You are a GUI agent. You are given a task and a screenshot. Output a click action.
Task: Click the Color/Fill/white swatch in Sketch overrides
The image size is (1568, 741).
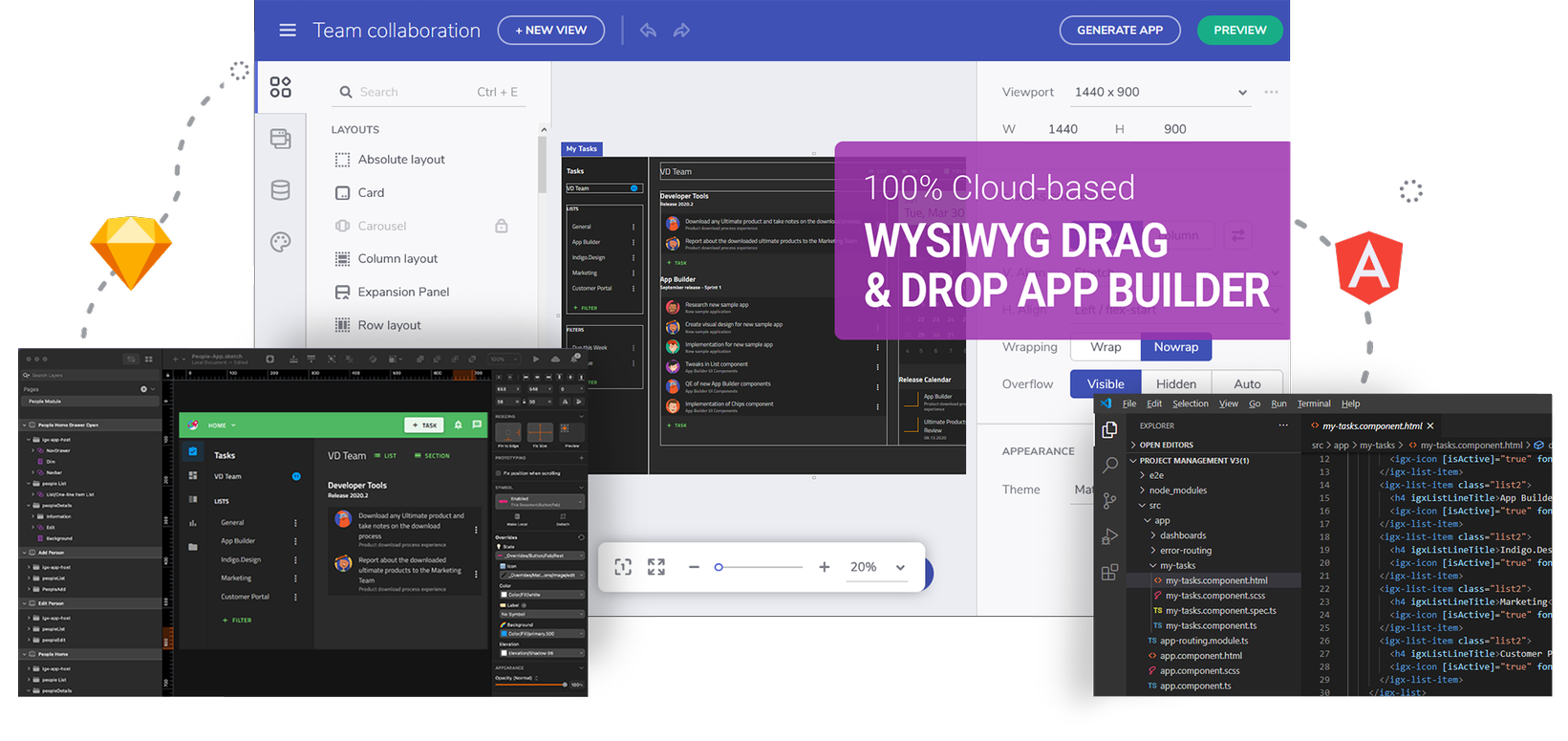tap(504, 595)
